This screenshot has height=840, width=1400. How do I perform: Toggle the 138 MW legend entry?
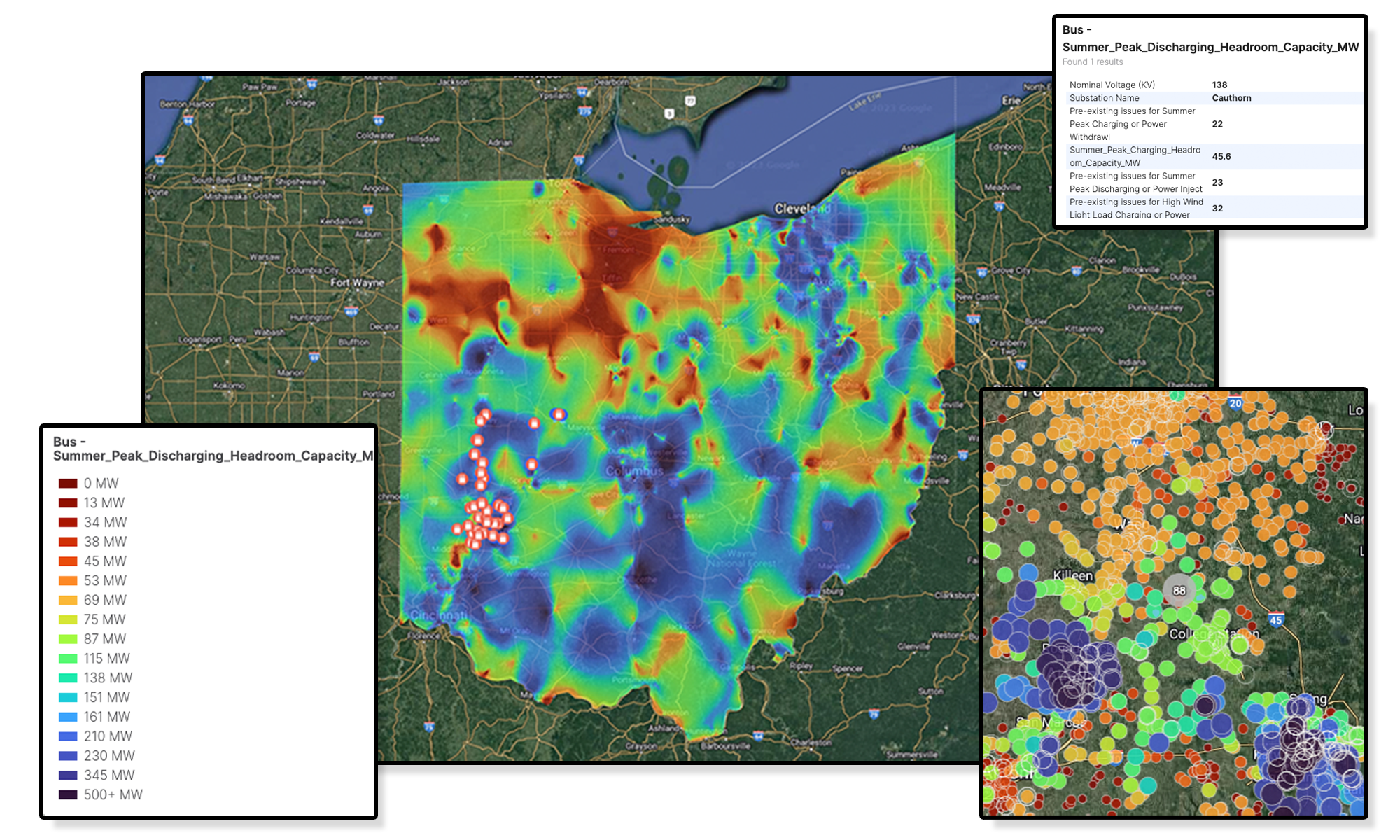click(105, 678)
